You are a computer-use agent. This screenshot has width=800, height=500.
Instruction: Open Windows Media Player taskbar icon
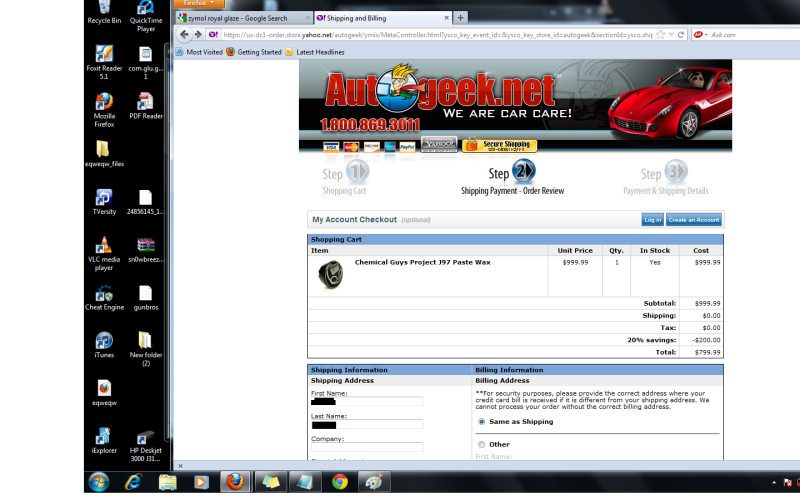[201, 482]
